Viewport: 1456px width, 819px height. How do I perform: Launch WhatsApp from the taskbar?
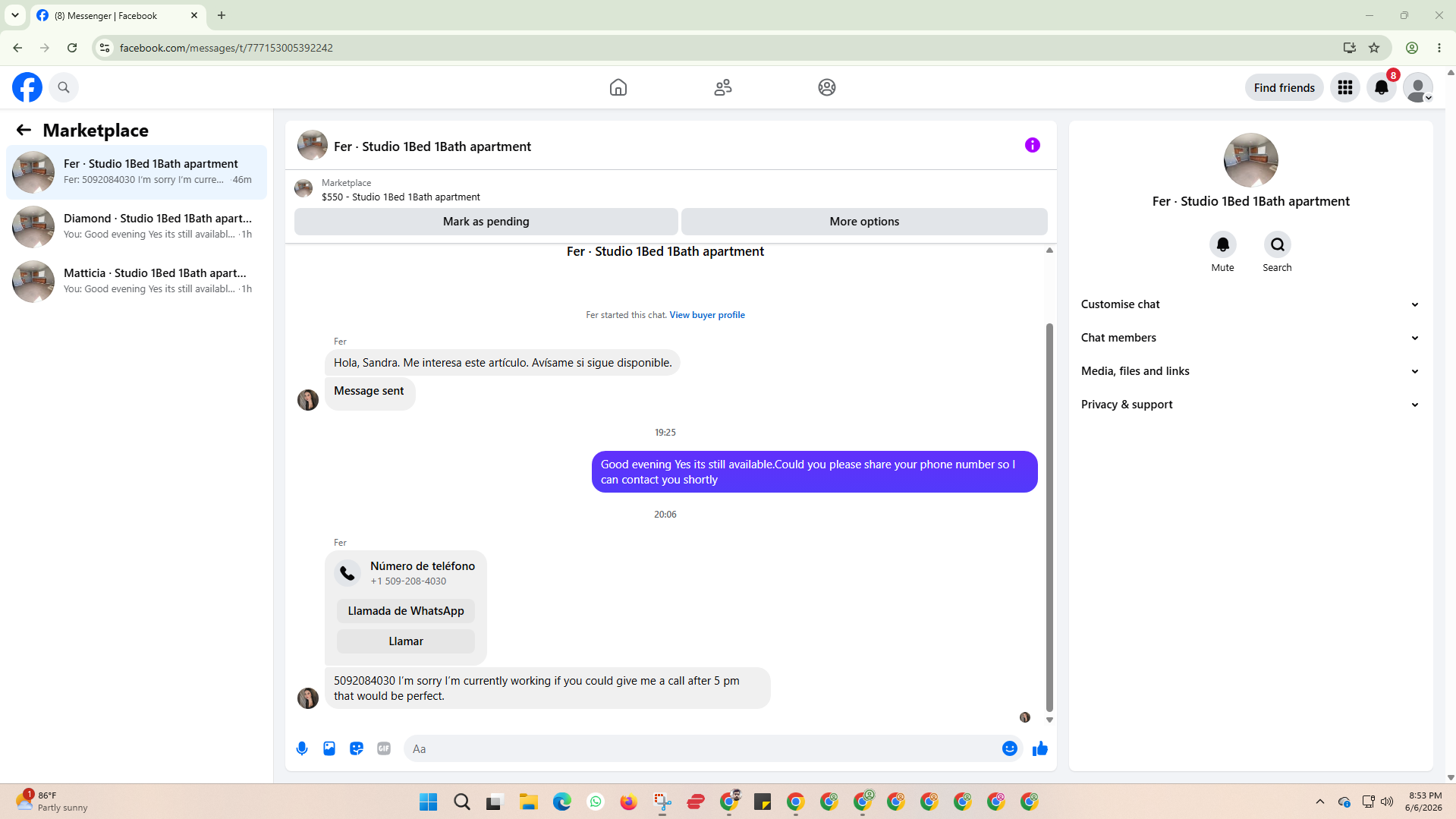(x=596, y=802)
